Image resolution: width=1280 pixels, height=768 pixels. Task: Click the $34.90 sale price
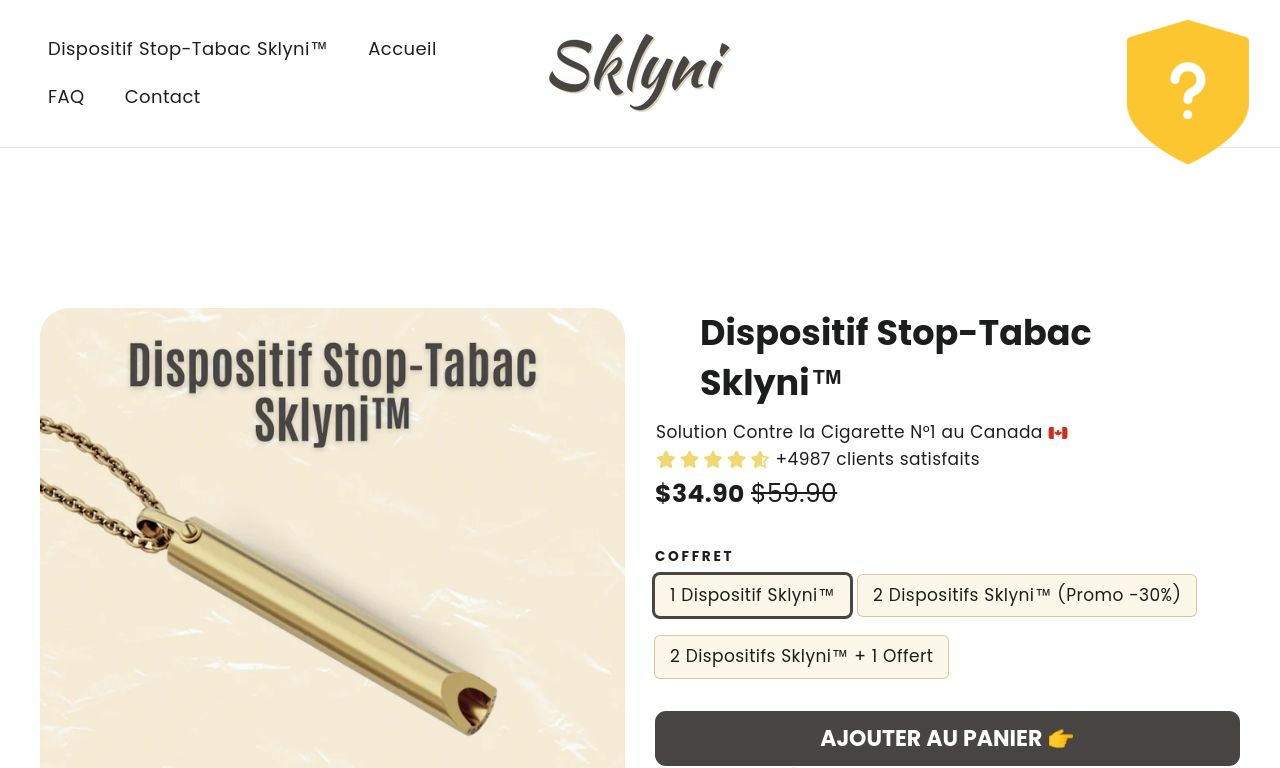(x=699, y=493)
